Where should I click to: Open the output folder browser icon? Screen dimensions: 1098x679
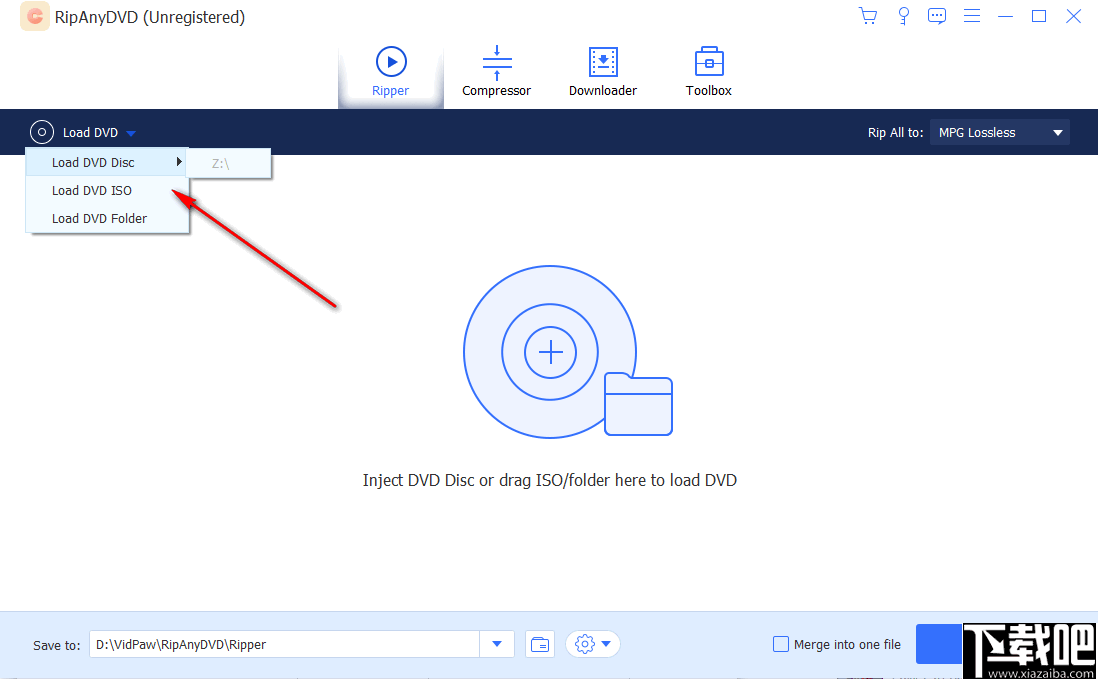tap(539, 644)
